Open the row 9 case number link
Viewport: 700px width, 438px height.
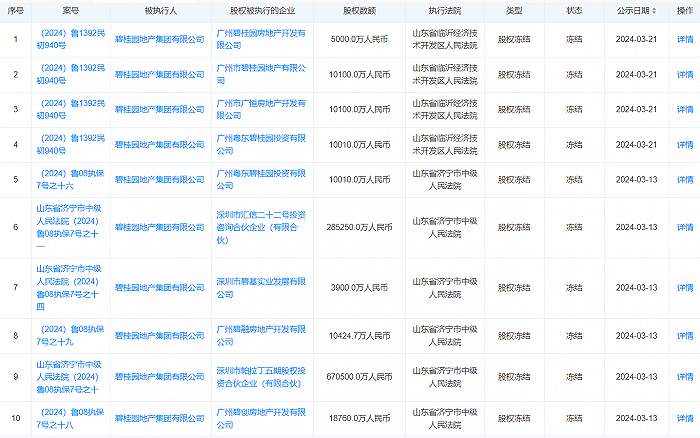pyautogui.click(x=69, y=377)
